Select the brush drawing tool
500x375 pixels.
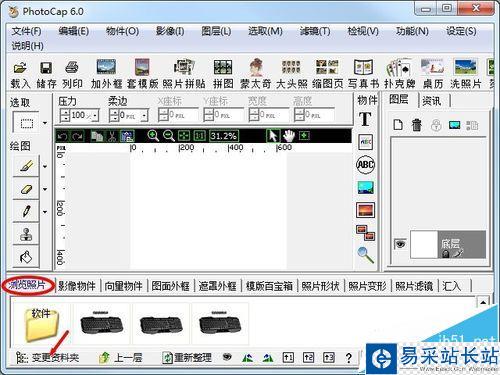[26, 166]
